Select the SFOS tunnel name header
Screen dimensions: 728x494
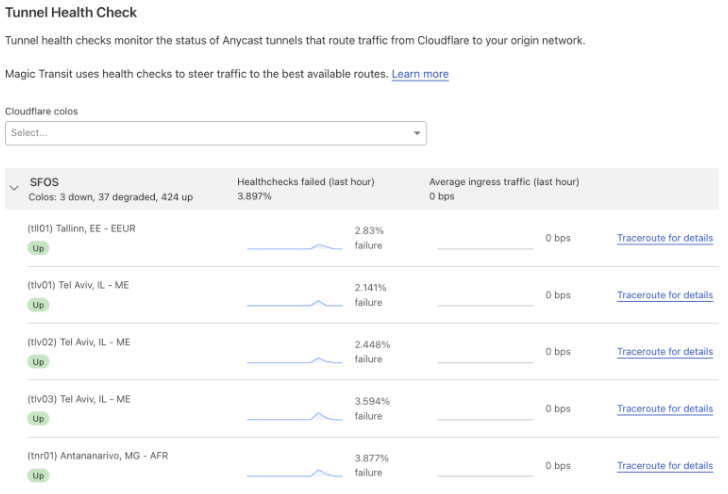point(44,182)
